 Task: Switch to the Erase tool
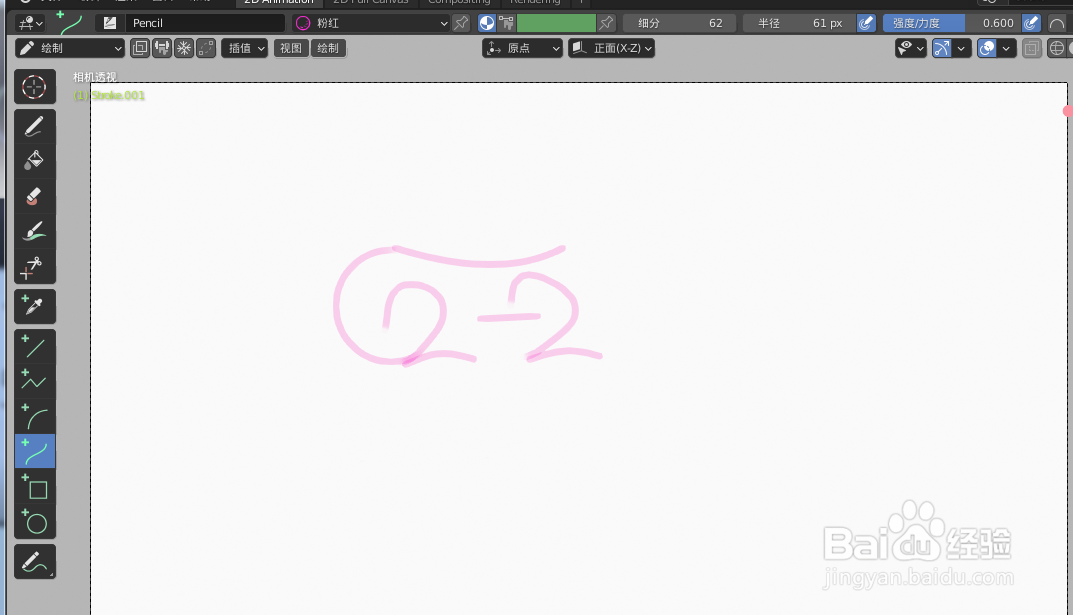(x=34, y=194)
